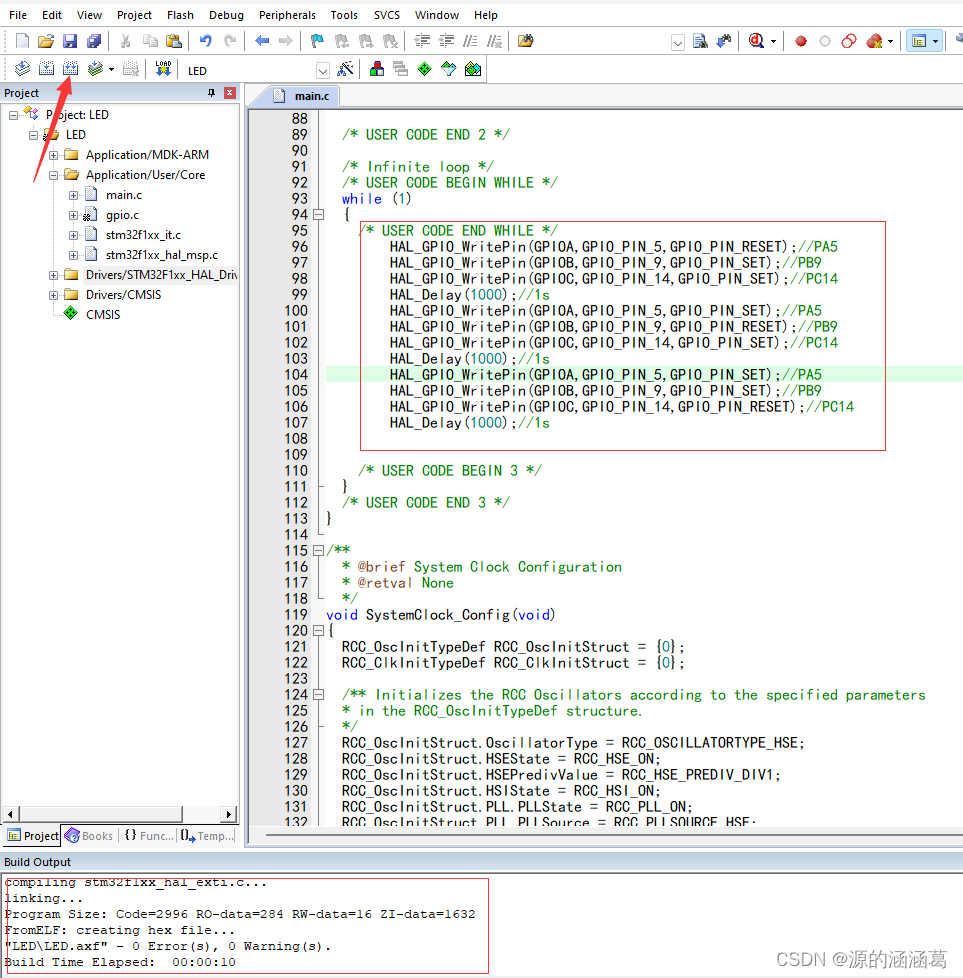Viewport: 963px width, 978px height.
Task: Create a new file with the New icon
Action: pos(22,41)
